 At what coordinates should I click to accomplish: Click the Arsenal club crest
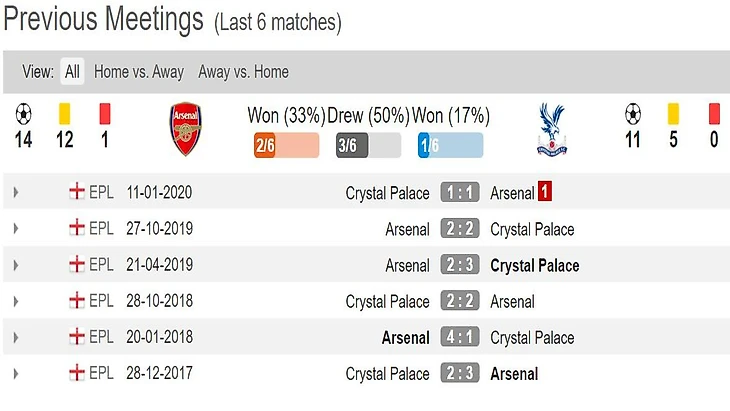[186, 129]
